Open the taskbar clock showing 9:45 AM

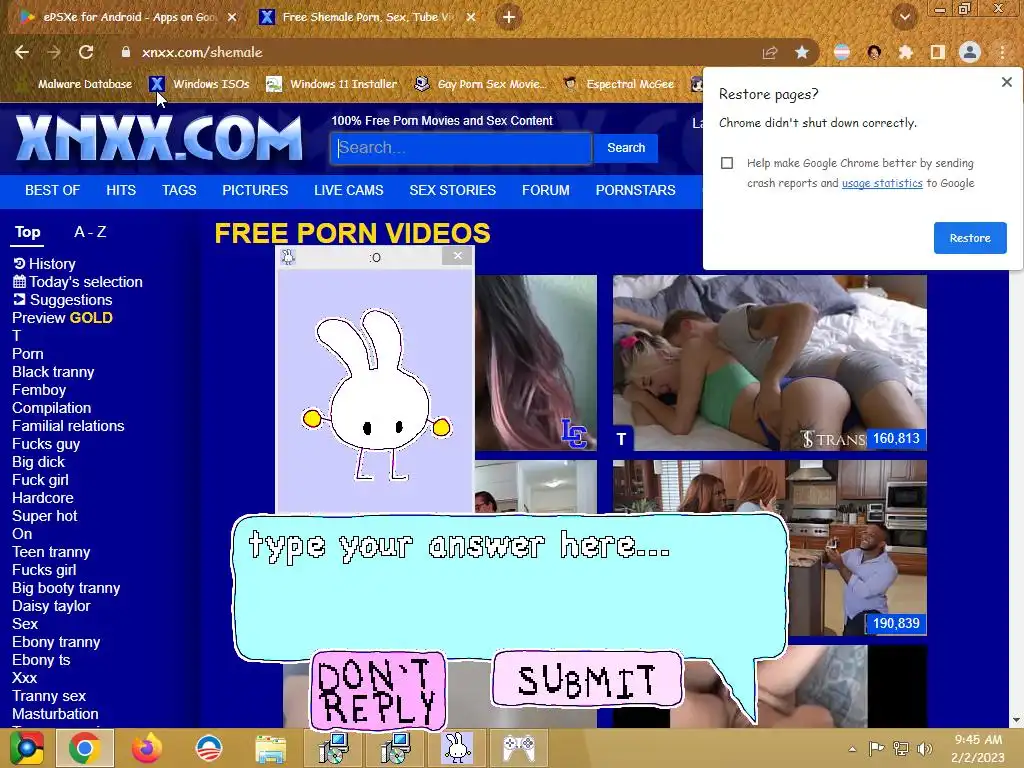[x=978, y=748]
